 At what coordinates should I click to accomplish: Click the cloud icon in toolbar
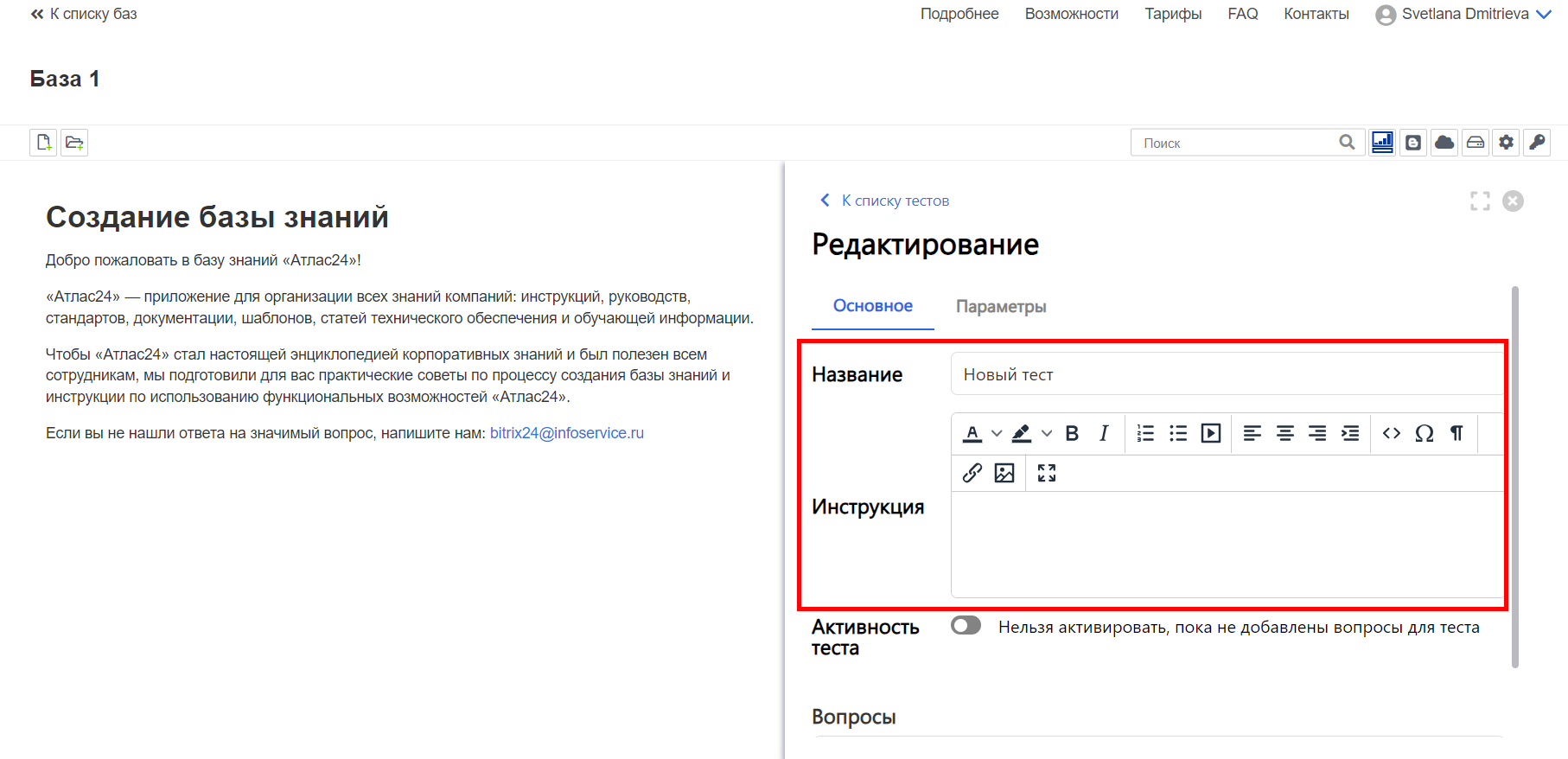(x=1444, y=143)
